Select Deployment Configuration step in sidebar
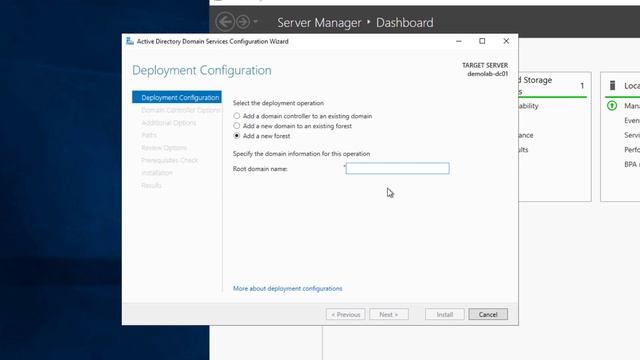 (177, 98)
